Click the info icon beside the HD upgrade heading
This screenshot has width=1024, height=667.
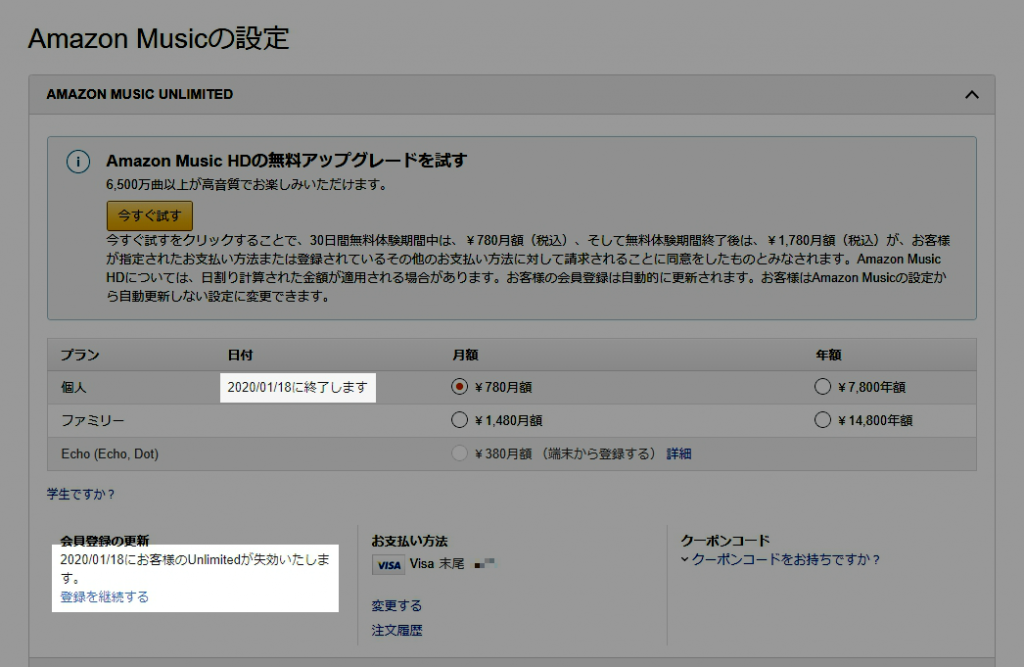[78, 161]
